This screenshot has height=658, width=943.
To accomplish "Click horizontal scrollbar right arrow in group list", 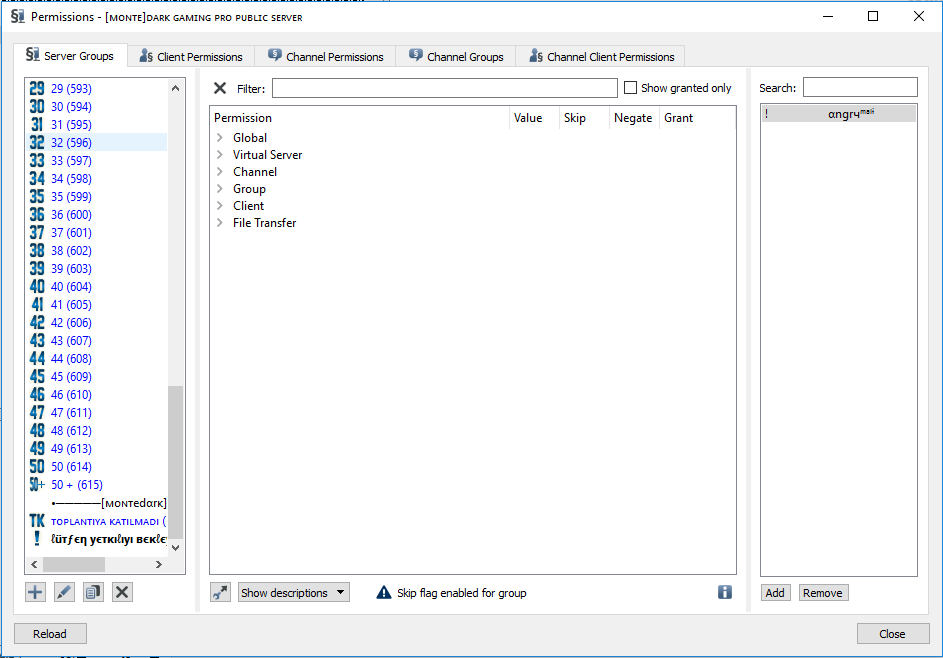I will (159, 564).
